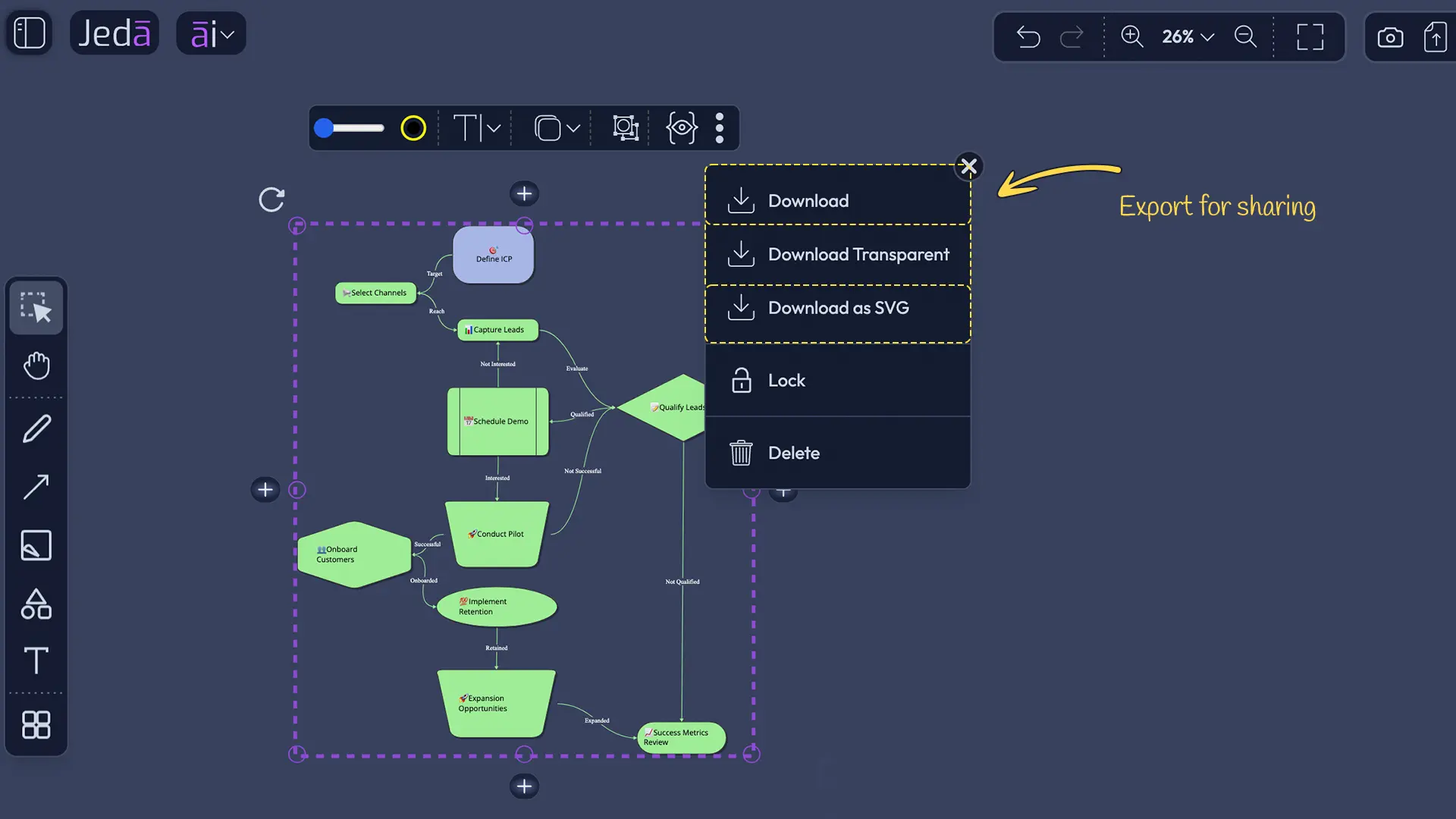This screenshot has height=819, width=1456.
Task: Open the shapes tool
Action: 36,604
